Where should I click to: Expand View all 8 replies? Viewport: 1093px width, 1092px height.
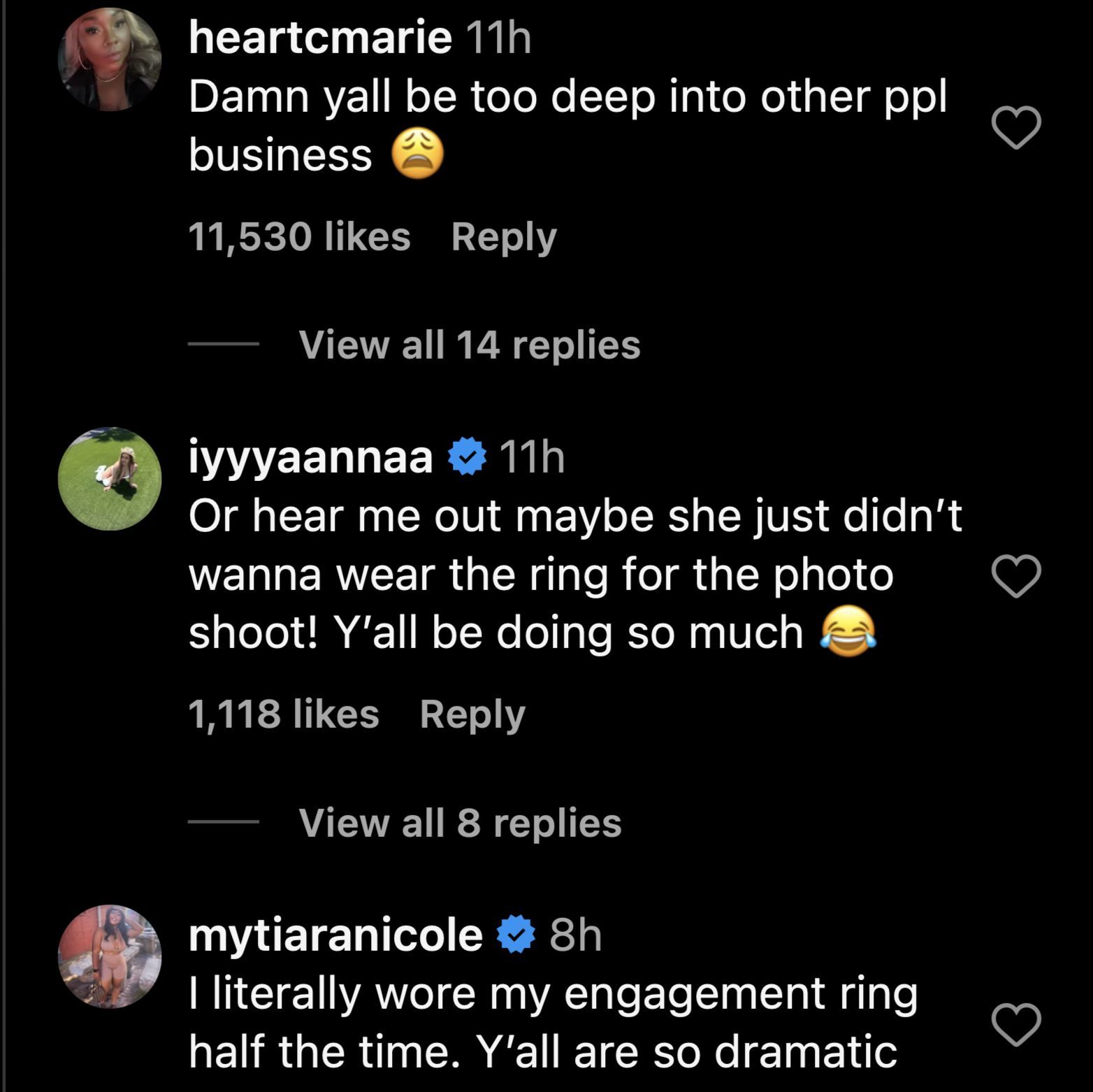(460, 822)
